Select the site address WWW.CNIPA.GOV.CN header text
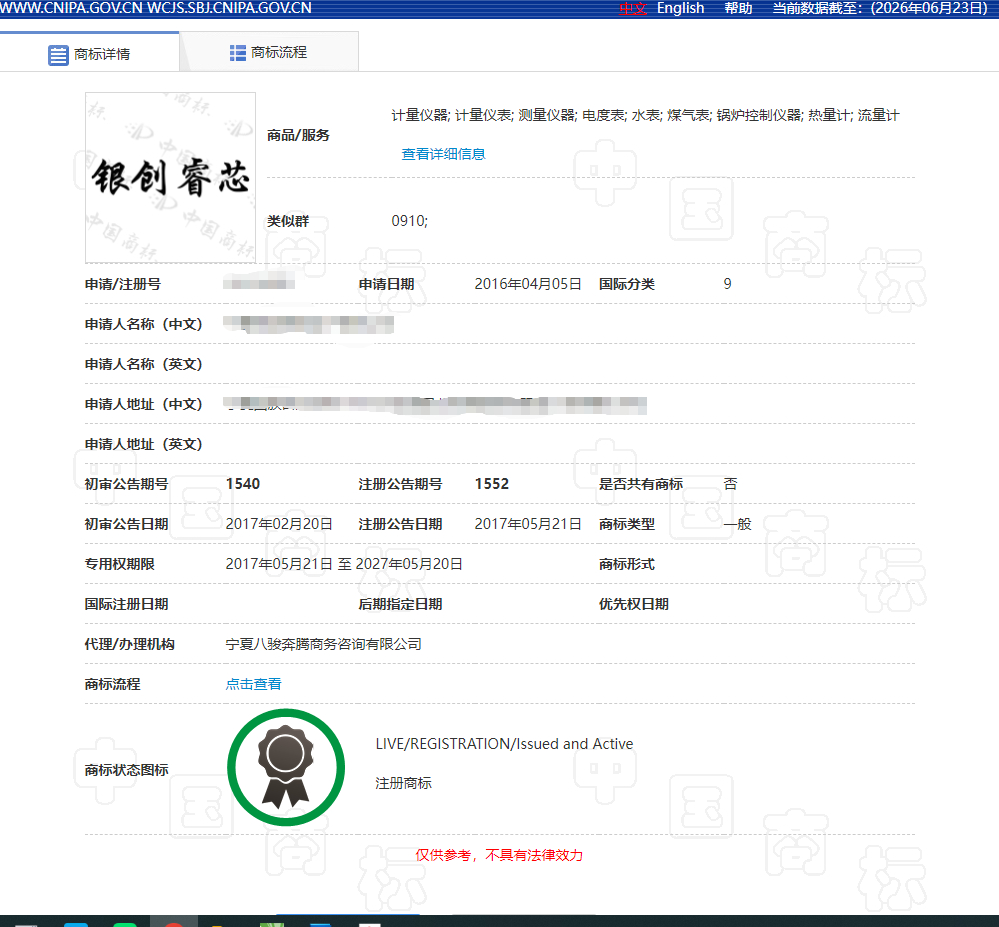This screenshot has height=927, width=999. pyautogui.click(x=71, y=8)
